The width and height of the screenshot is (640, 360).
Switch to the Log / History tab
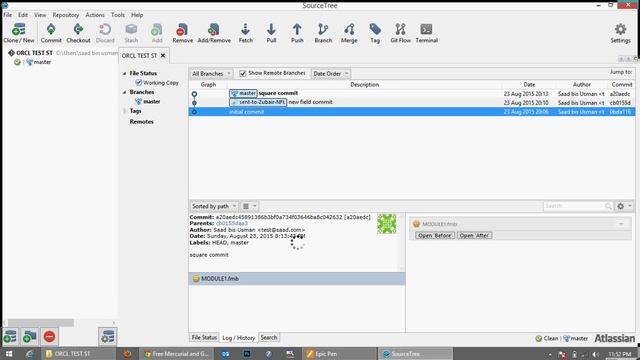coord(238,338)
